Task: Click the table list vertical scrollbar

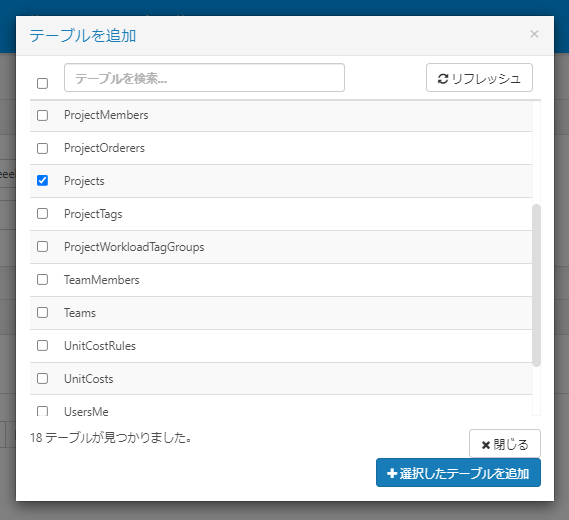Action: 536,285
